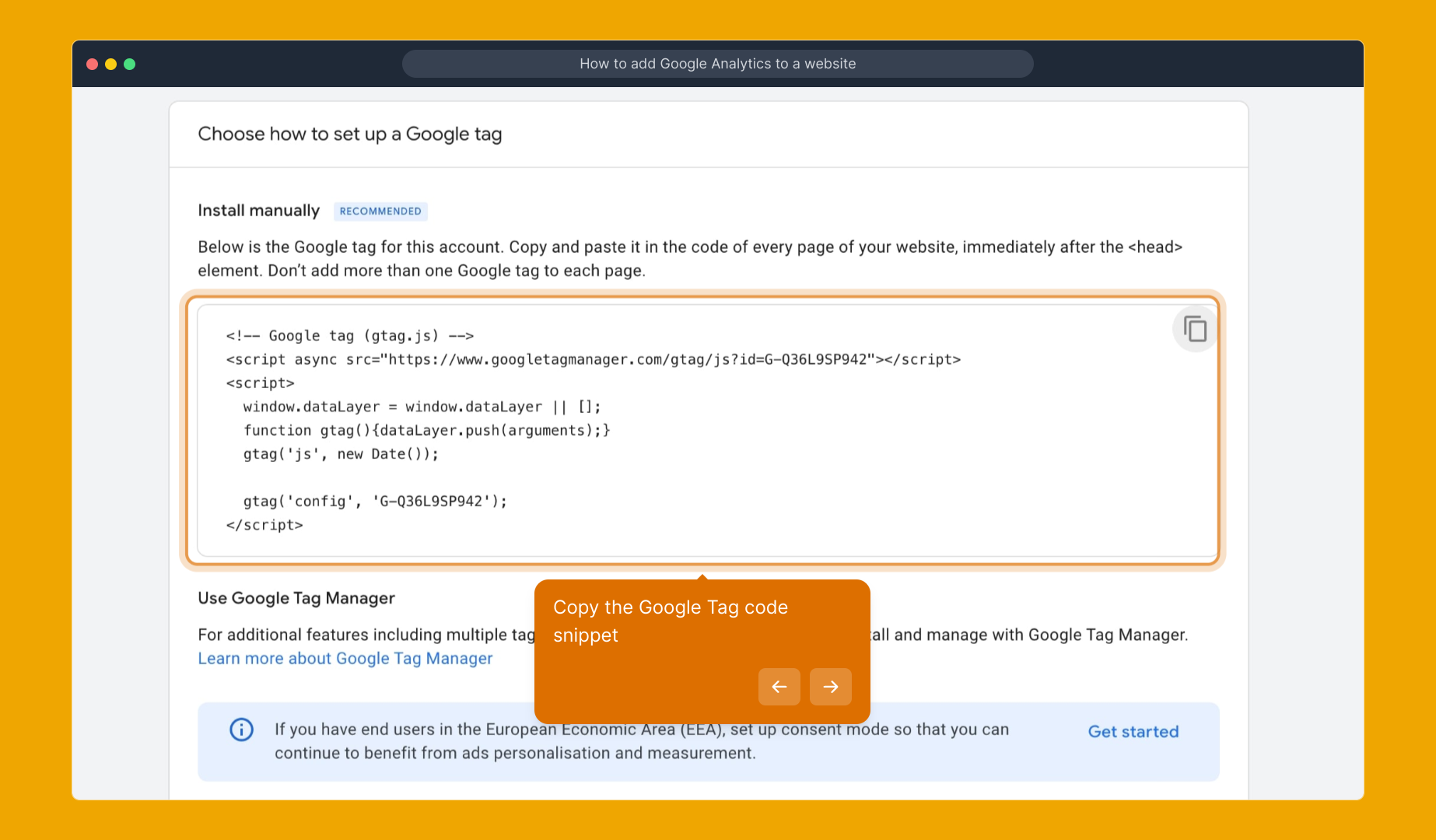Click the red close button of the browser window
1436x840 pixels.
pos(93,64)
